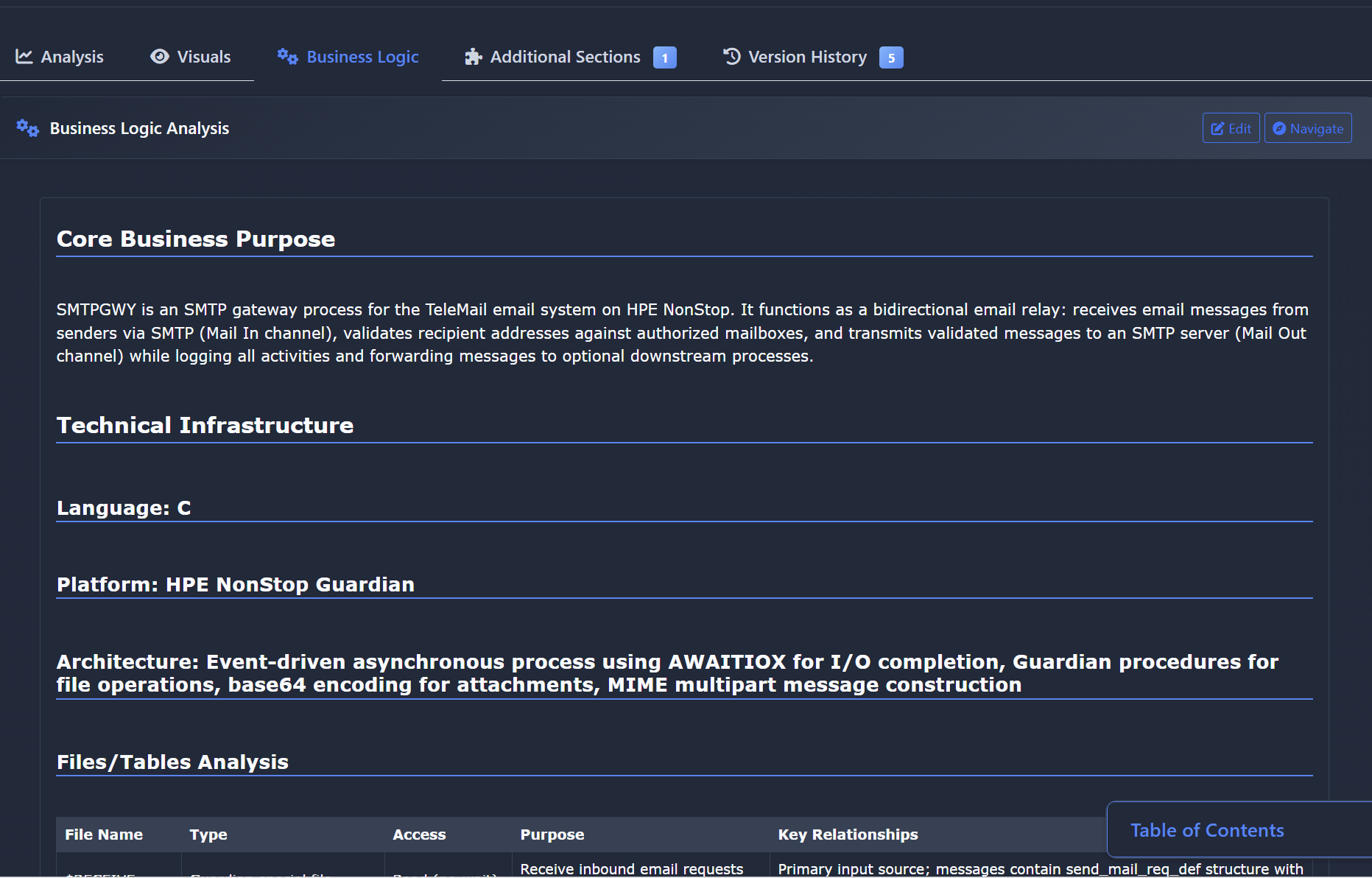Click the Analysis chart icon
Image resolution: width=1372 pixels, height=878 pixels.
24,57
